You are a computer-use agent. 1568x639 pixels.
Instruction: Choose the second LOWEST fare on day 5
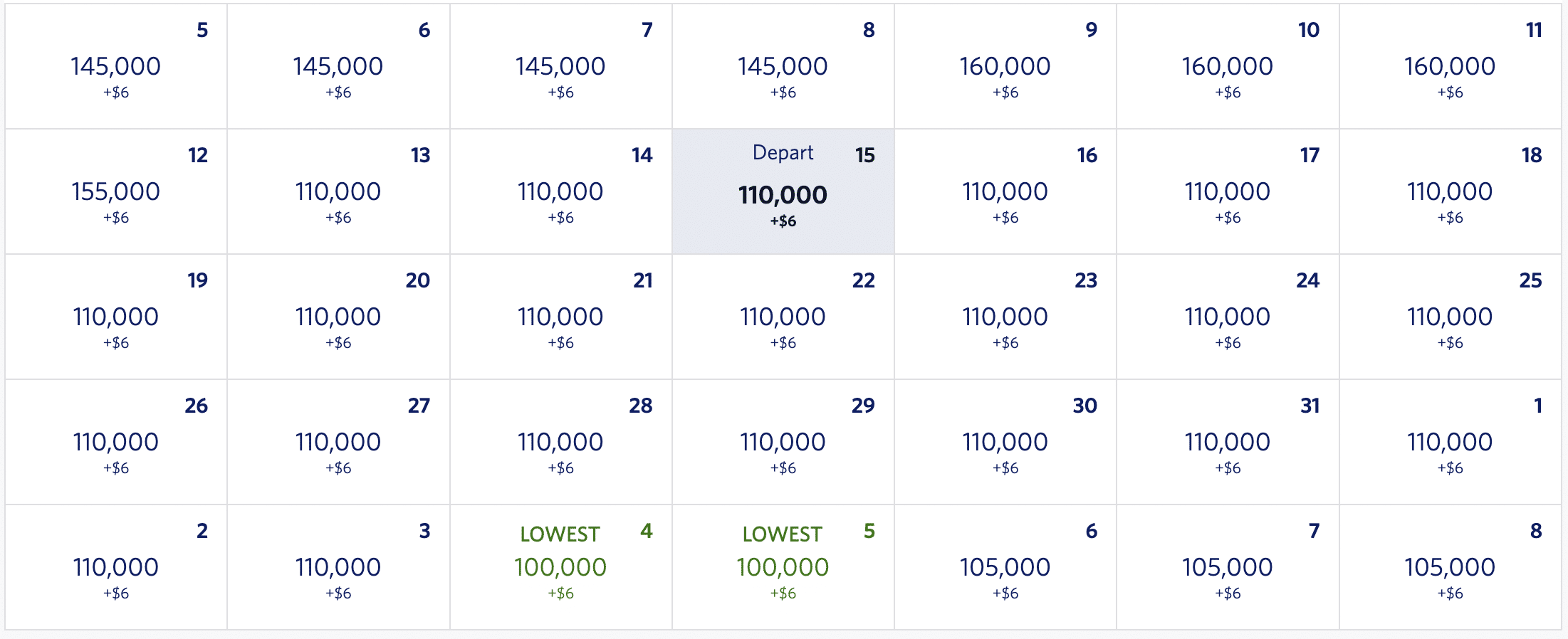783,567
